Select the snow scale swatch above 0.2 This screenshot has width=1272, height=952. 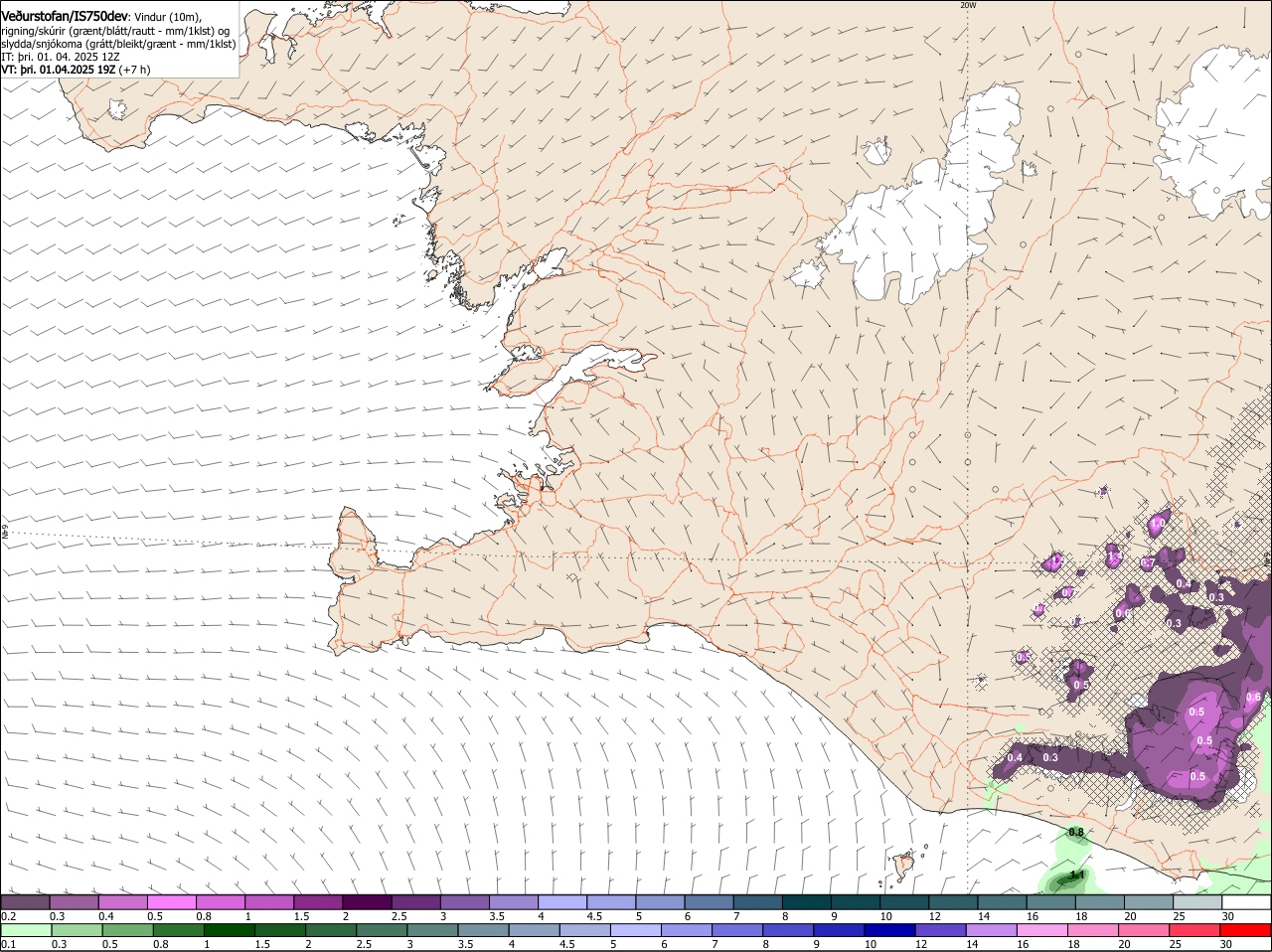[x=25, y=902]
